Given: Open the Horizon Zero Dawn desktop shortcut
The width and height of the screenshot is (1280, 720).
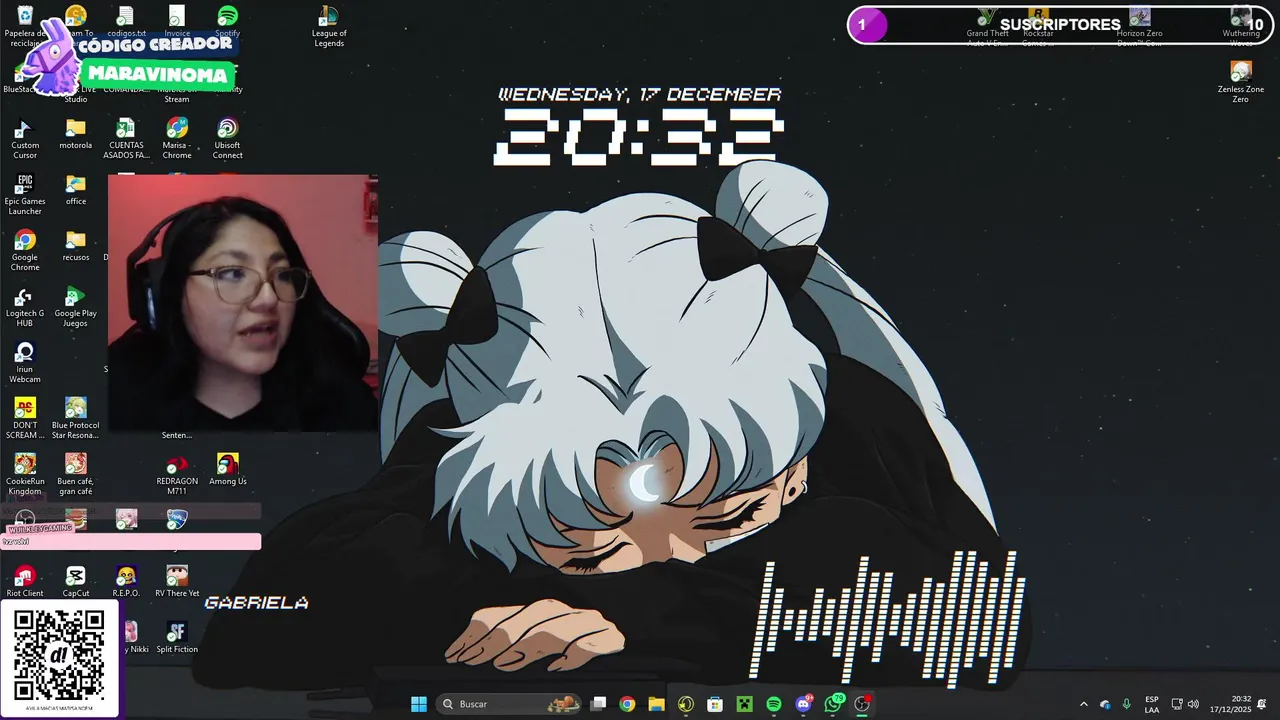Looking at the screenshot, I should (1139, 26).
